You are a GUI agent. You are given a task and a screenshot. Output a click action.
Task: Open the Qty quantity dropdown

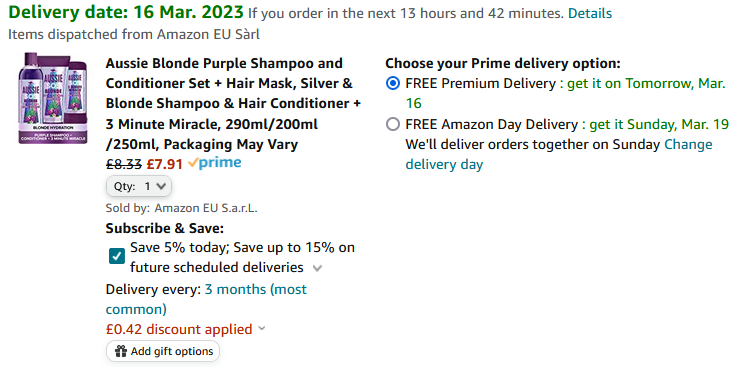click(x=139, y=187)
